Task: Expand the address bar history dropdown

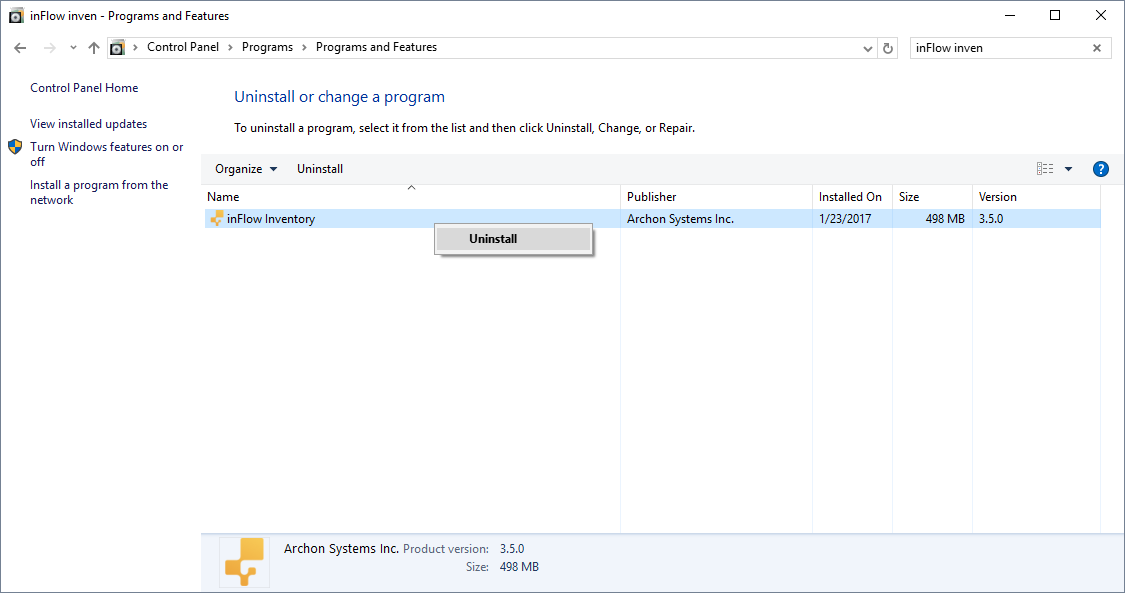Action: click(x=867, y=48)
